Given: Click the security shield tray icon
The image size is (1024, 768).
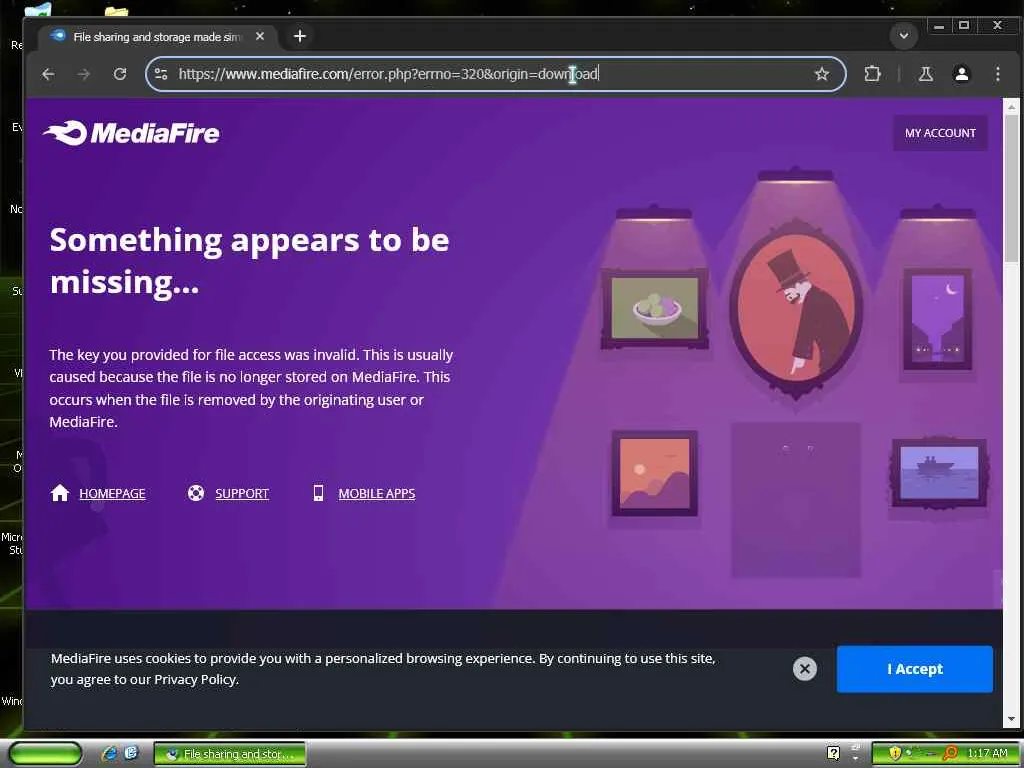Looking at the screenshot, I should coord(895,754).
